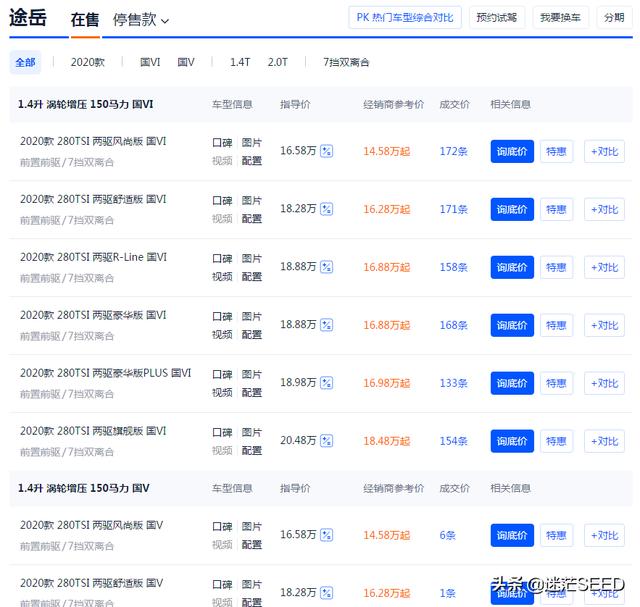
Task: Click 询底价 for 两驱风尚版 国VI
Action: coord(512,151)
